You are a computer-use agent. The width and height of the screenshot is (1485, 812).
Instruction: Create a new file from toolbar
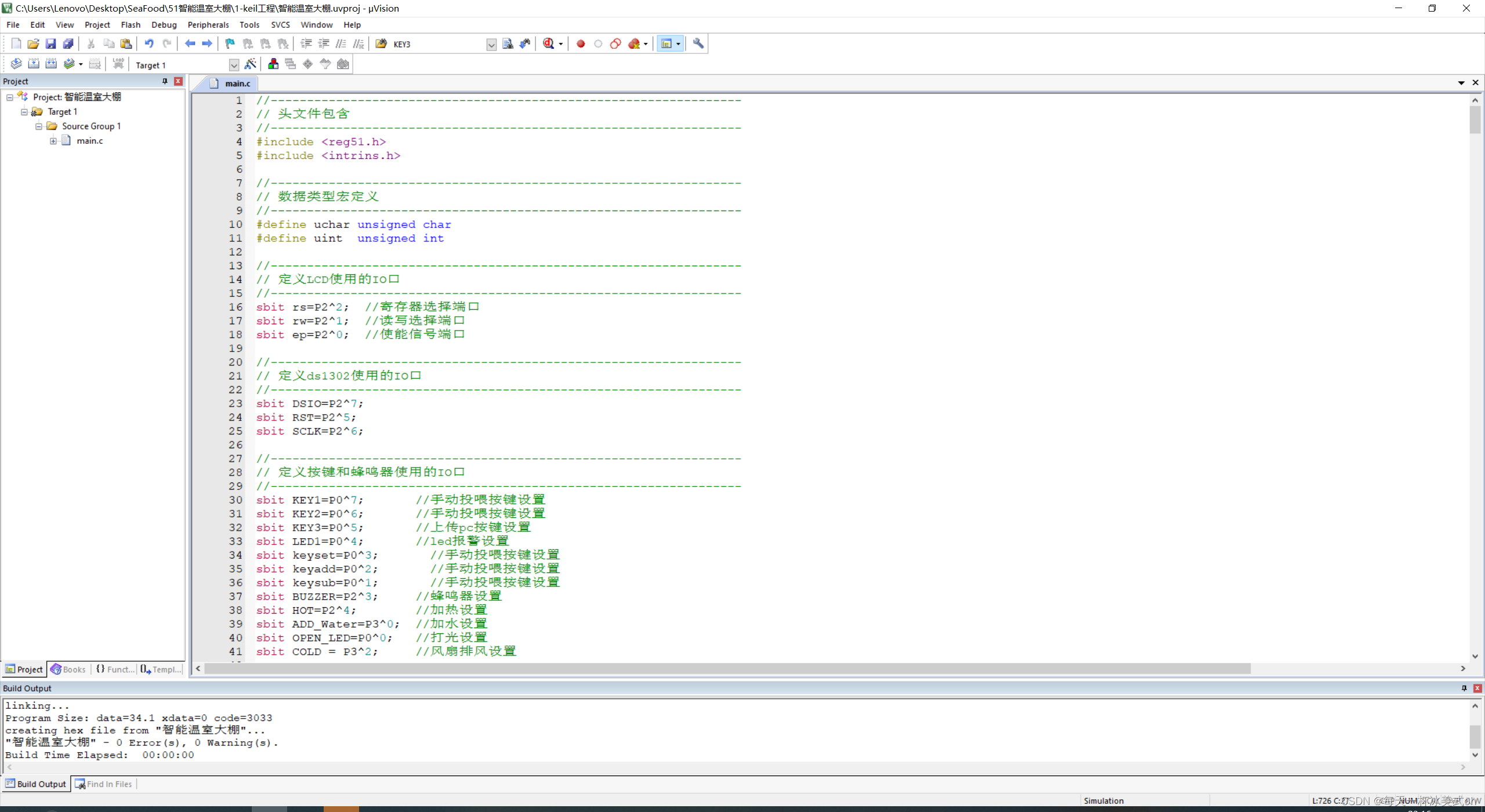pyautogui.click(x=16, y=43)
